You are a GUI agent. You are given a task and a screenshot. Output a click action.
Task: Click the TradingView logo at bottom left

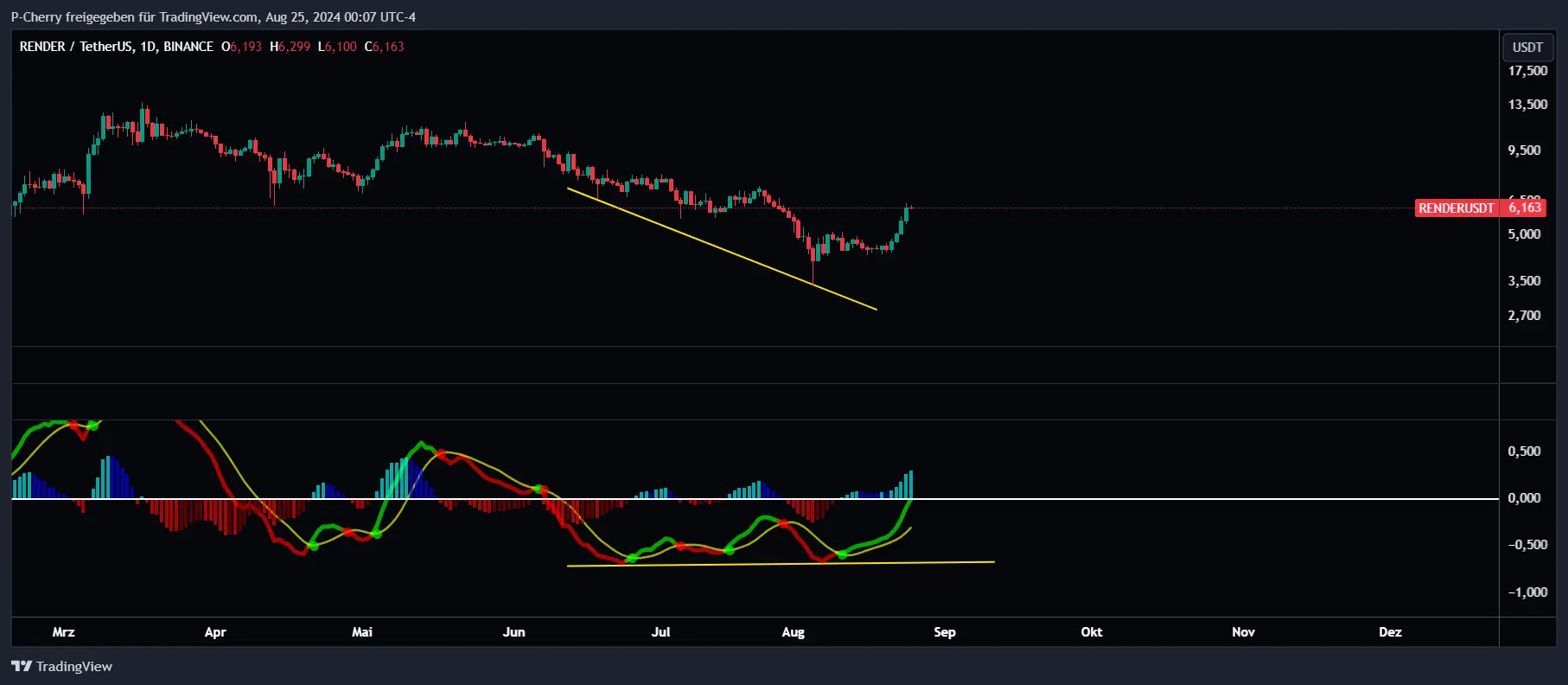pyautogui.click(x=61, y=666)
